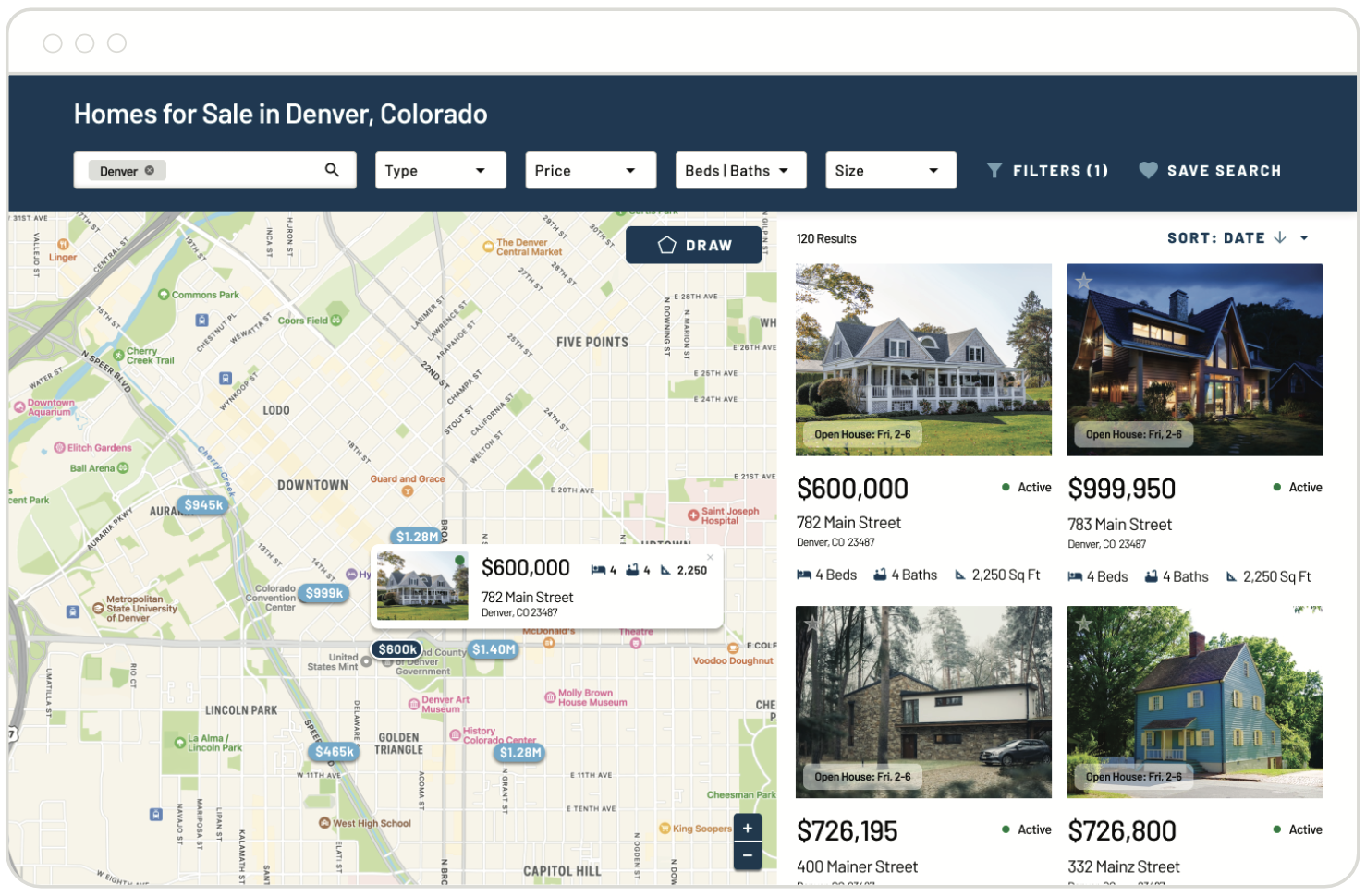
Task: Select the $945k map price marker
Action: (203, 505)
